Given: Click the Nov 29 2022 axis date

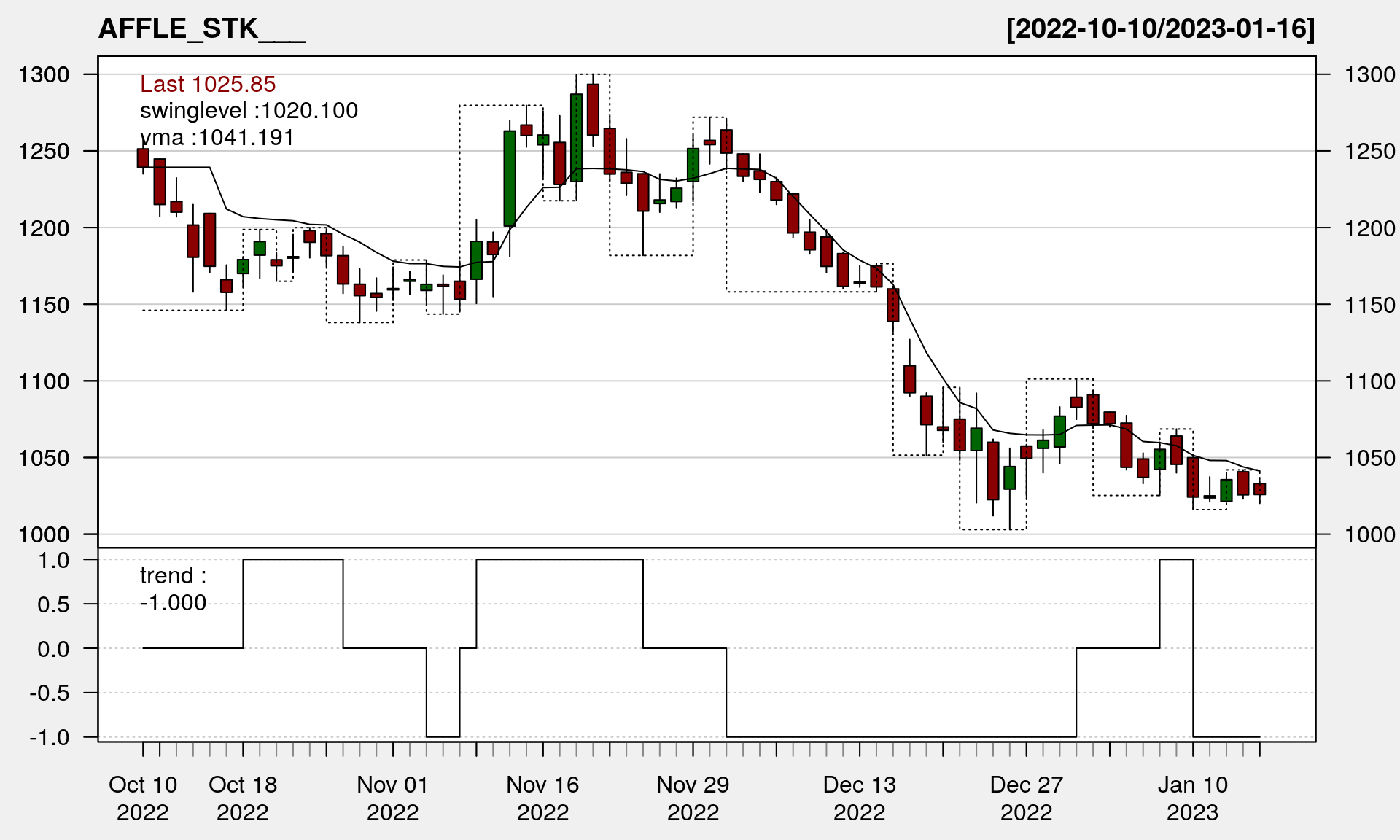Looking at the screenshot, I should tap(693, 798).
